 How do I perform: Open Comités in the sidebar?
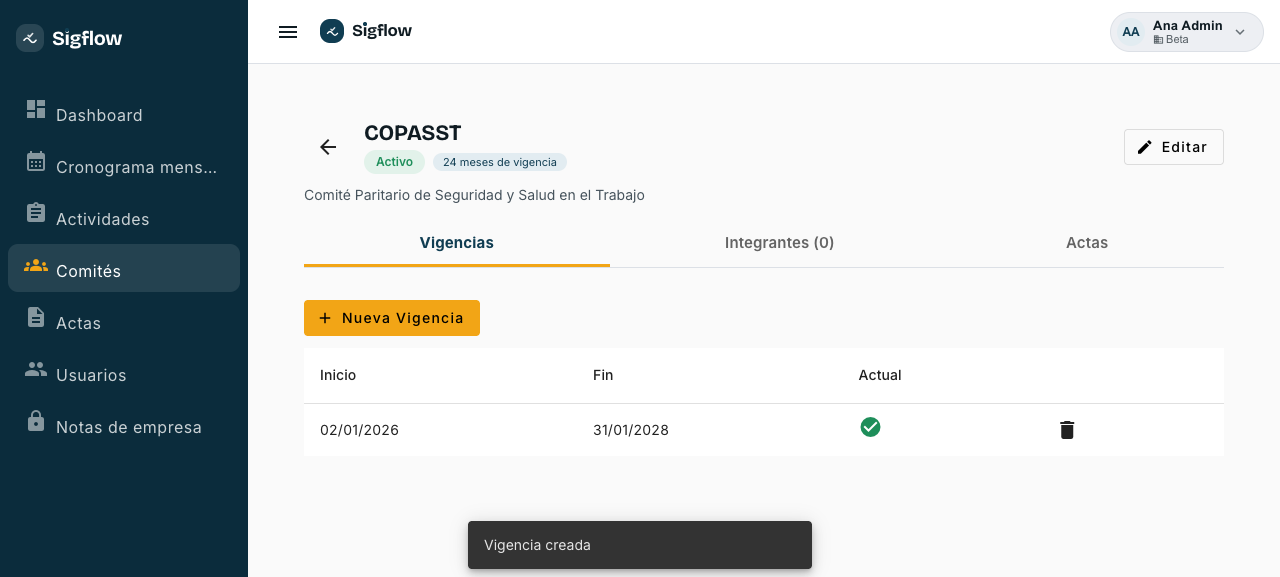pos(124,268)
